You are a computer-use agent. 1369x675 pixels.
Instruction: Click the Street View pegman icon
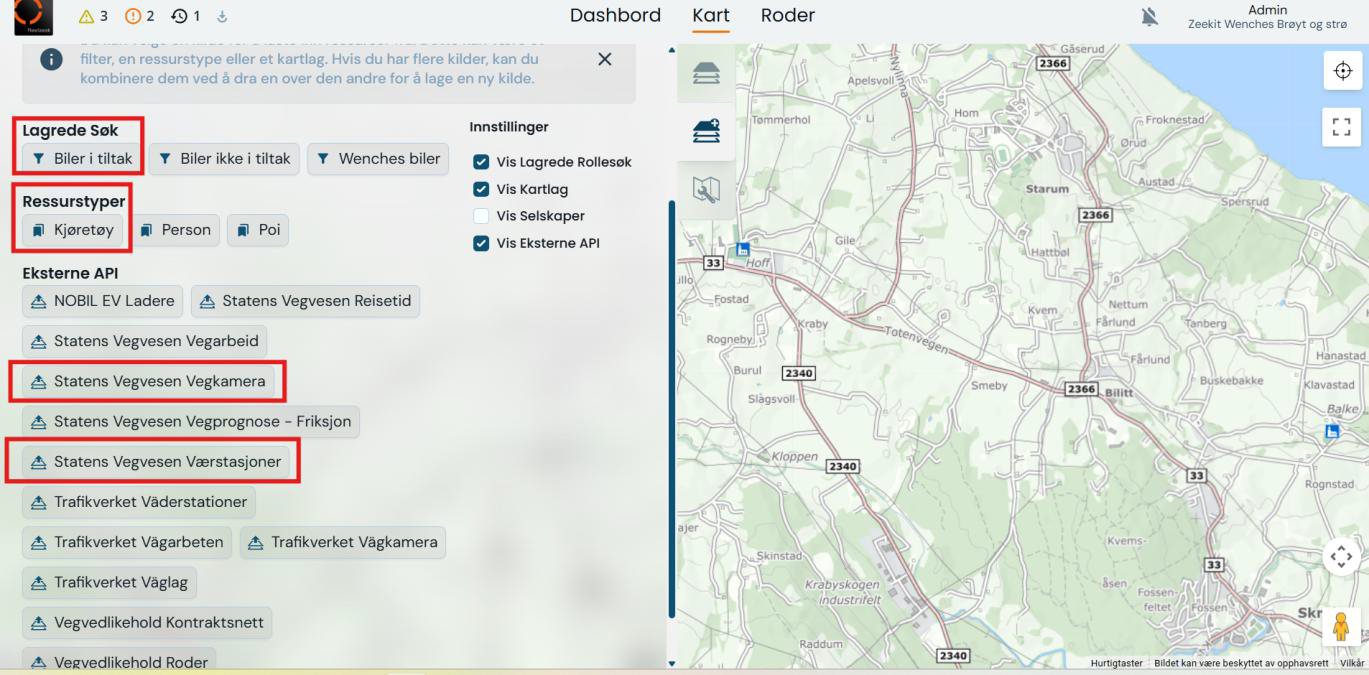(x=1343, y=626)
